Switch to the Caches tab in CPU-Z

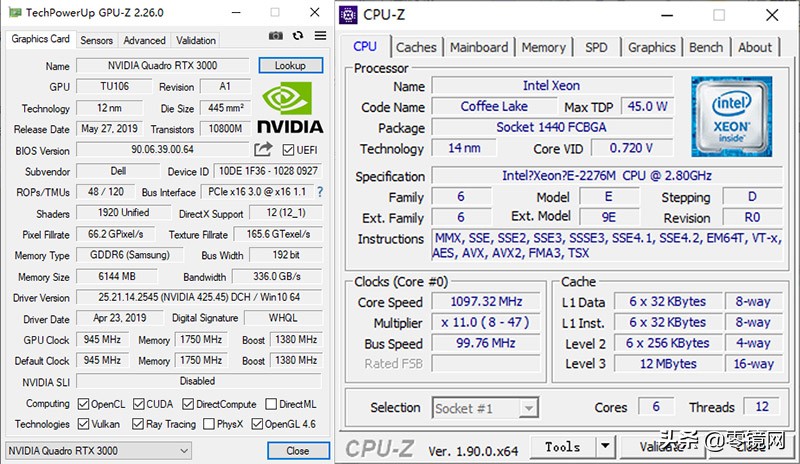click(x=416, y=47)
